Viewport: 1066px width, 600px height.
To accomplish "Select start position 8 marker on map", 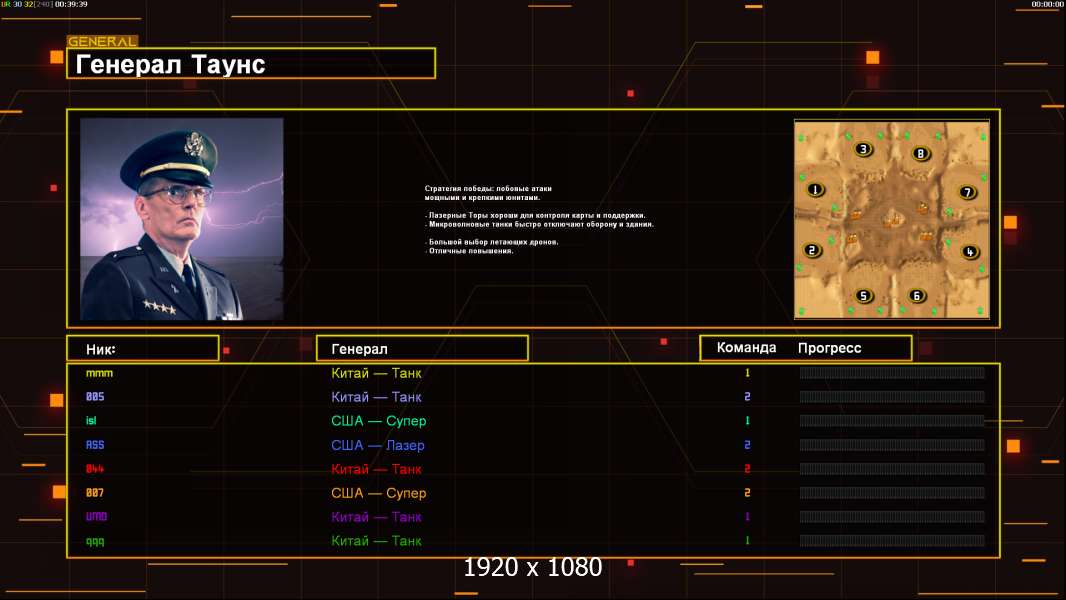I will point(921,153).
